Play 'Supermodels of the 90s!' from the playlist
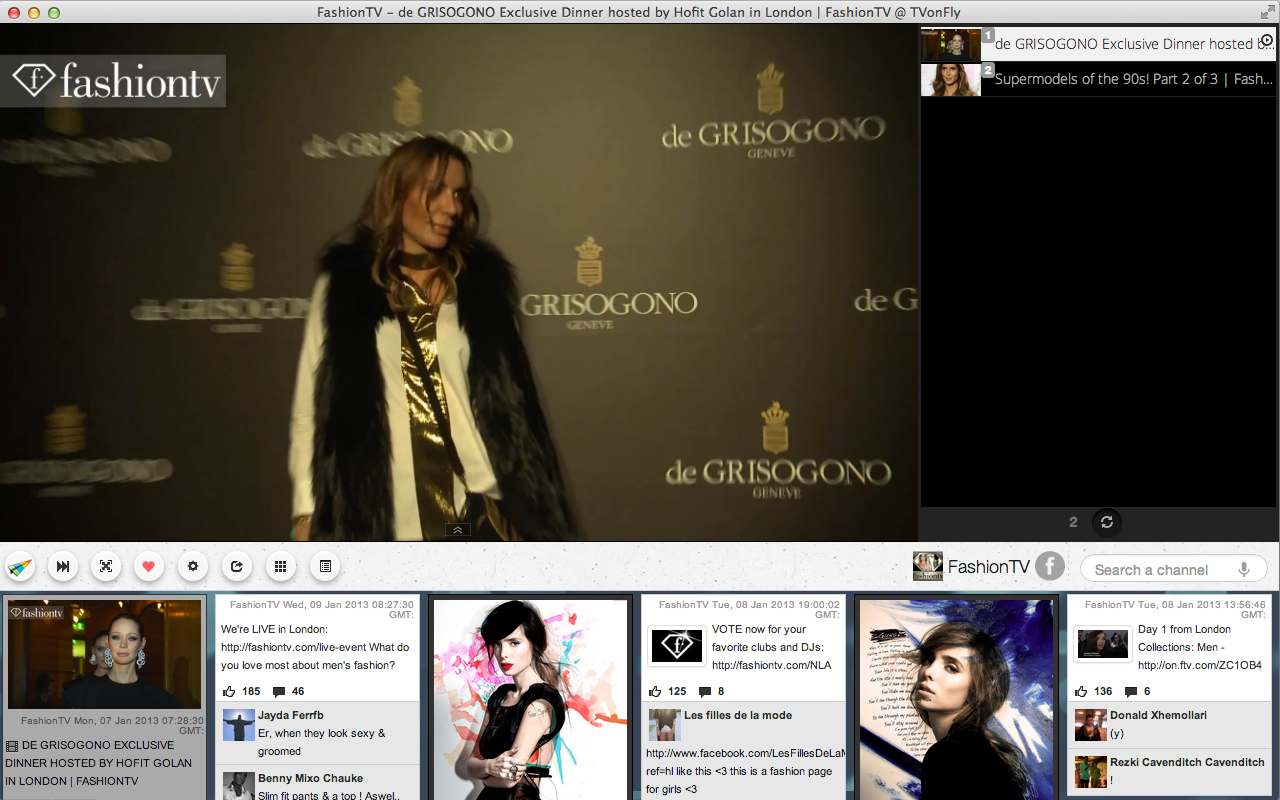 coord(1134,79)
